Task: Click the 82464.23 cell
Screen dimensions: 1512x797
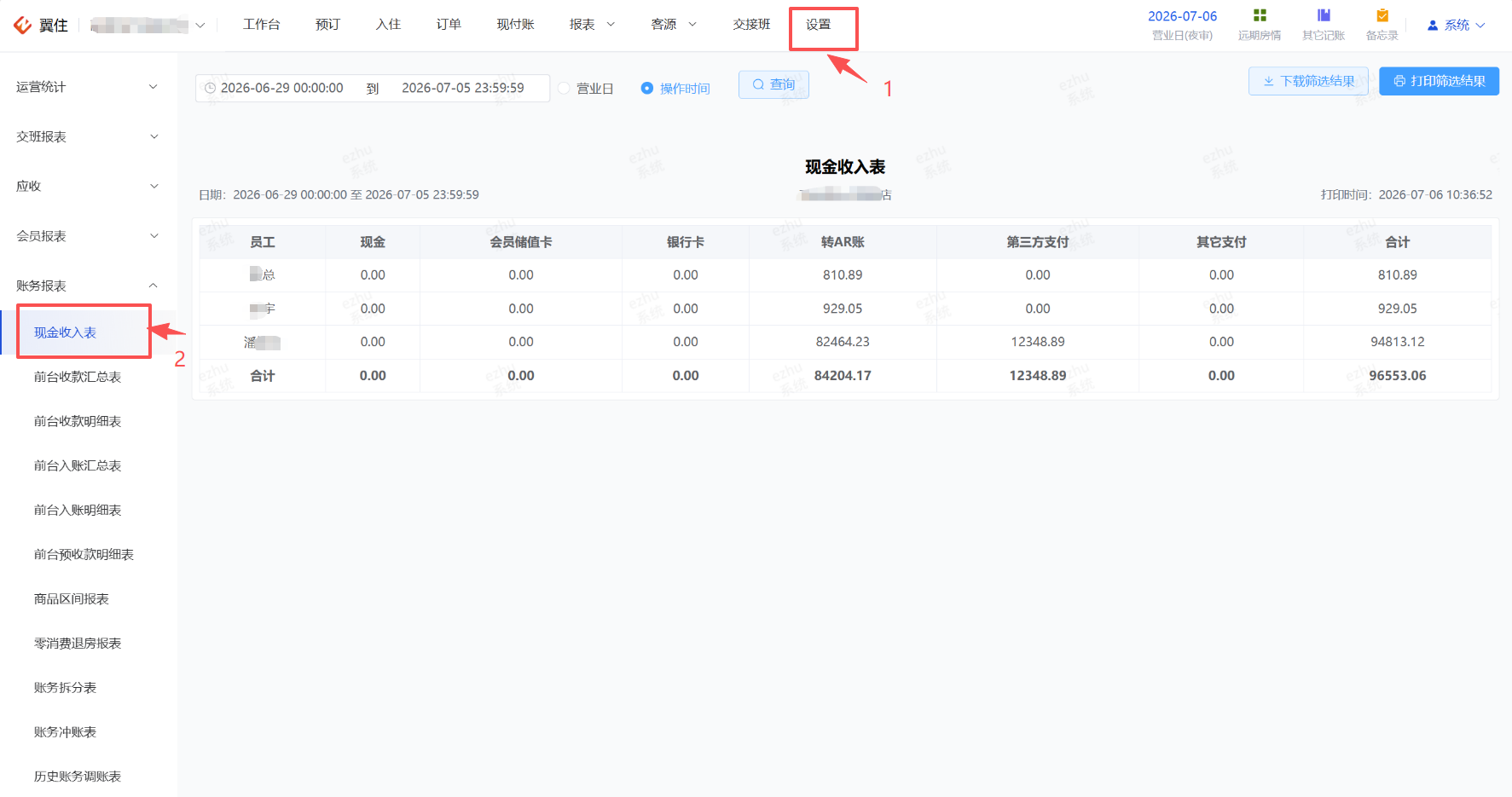Action: point(843,342)
